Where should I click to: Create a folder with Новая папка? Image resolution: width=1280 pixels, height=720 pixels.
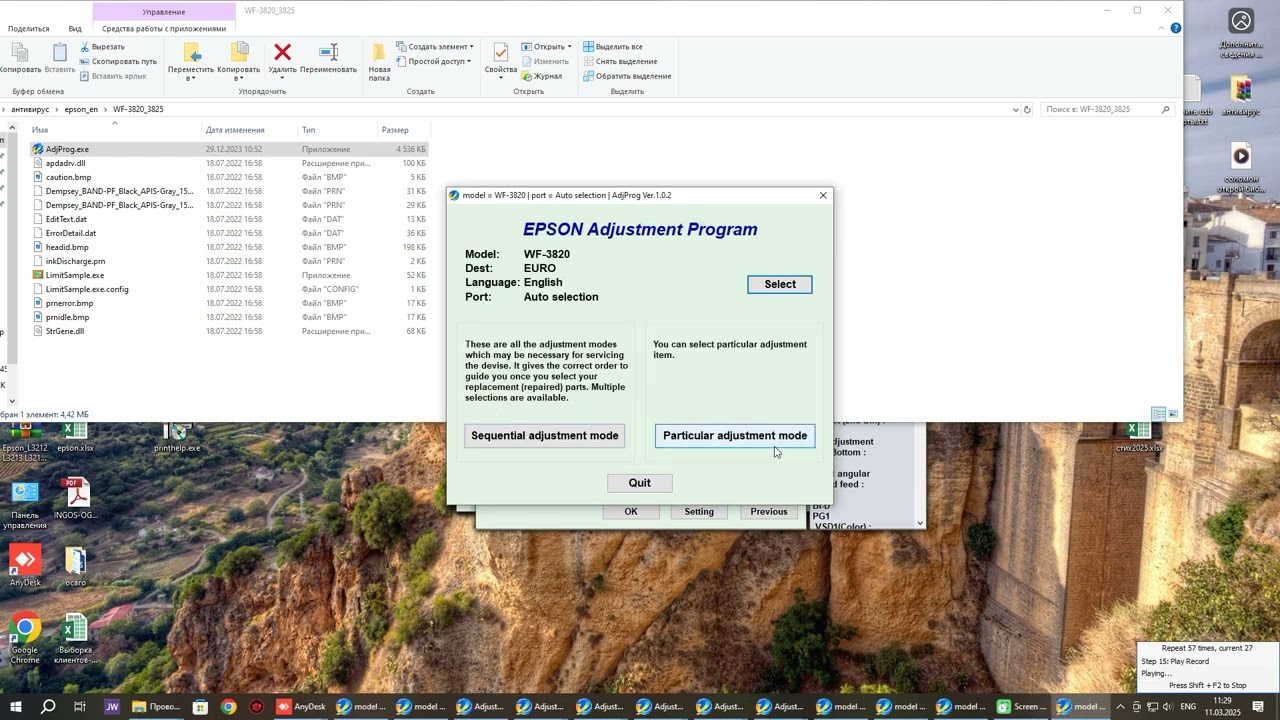(x=379, y=62)
